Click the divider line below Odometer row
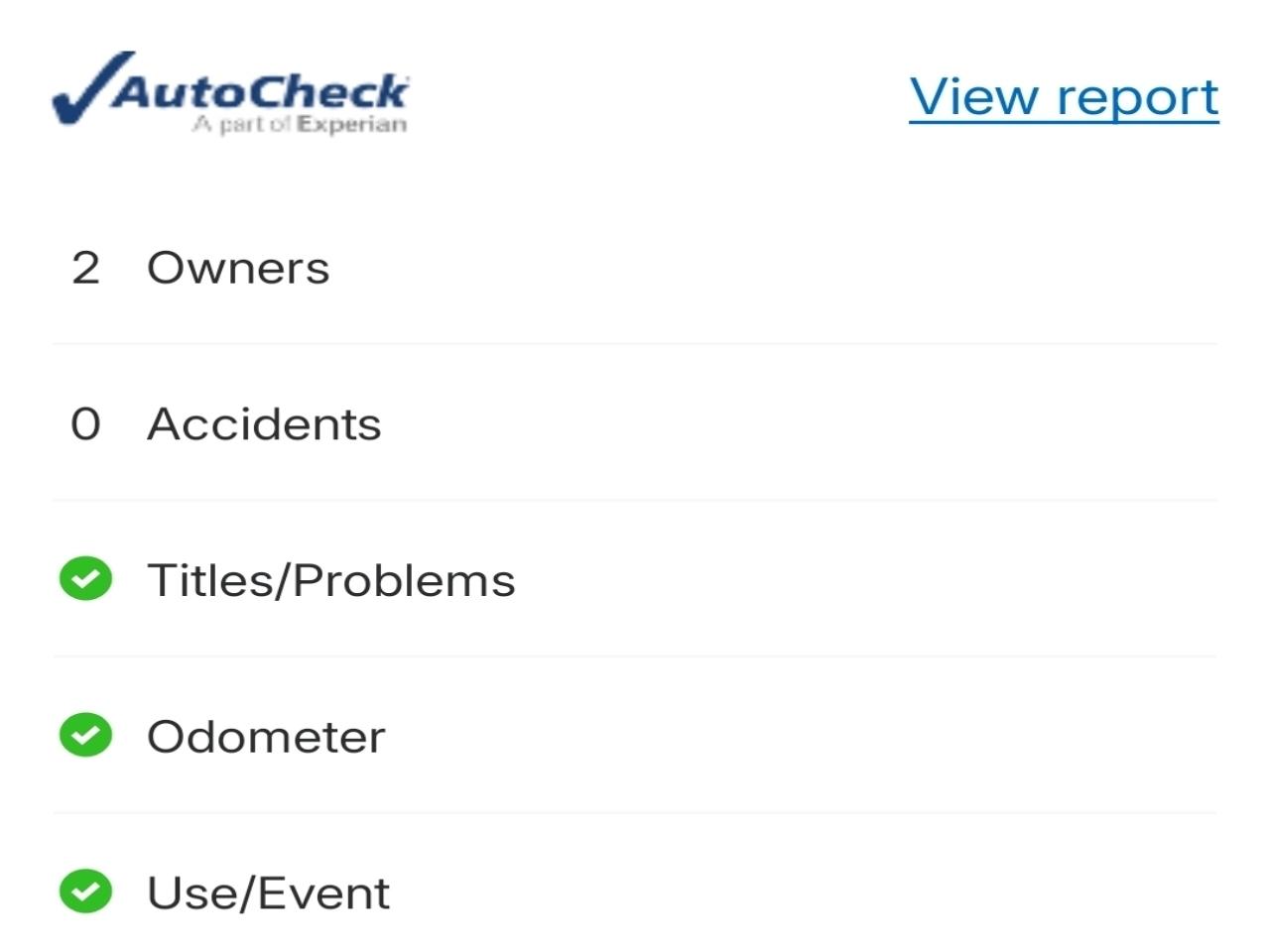This screenshot has width=1270, height=952. coord(635,813)
